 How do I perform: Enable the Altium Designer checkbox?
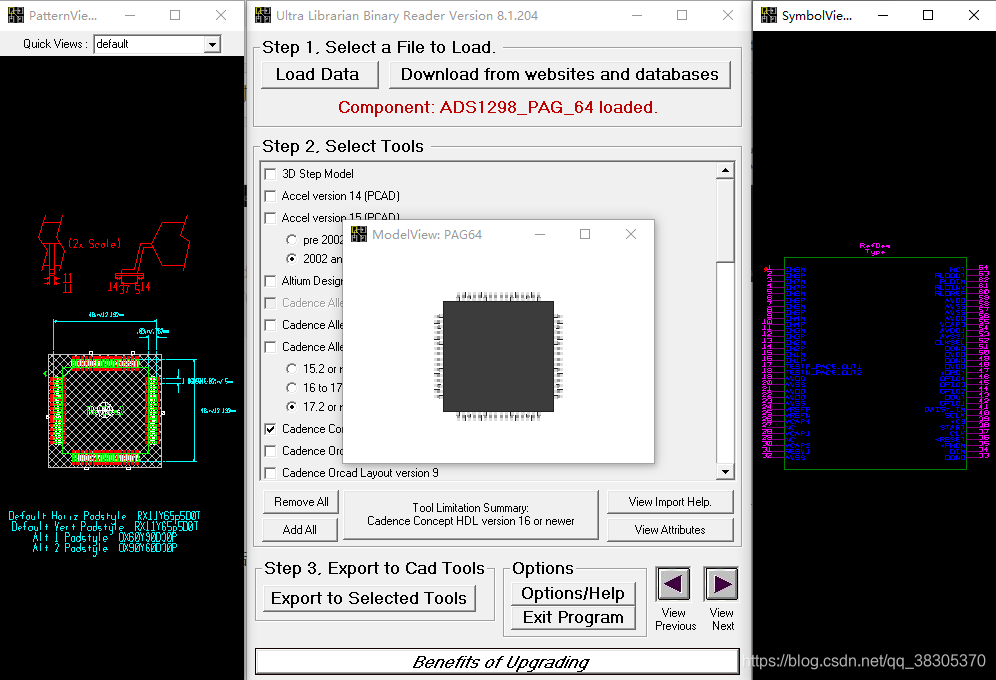click(270, 281)
